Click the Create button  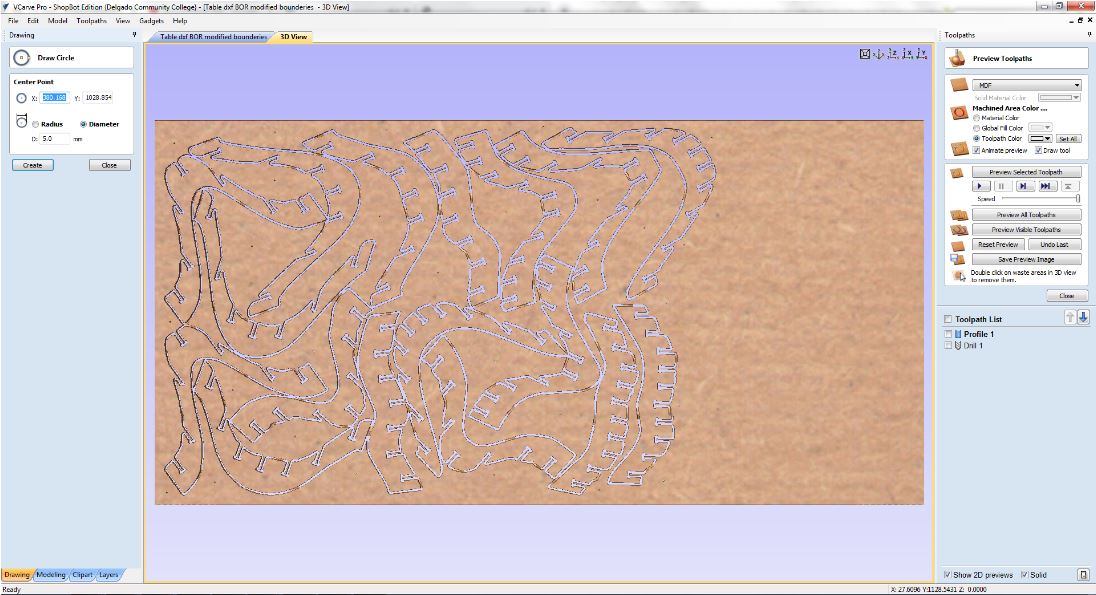[33, 166]
